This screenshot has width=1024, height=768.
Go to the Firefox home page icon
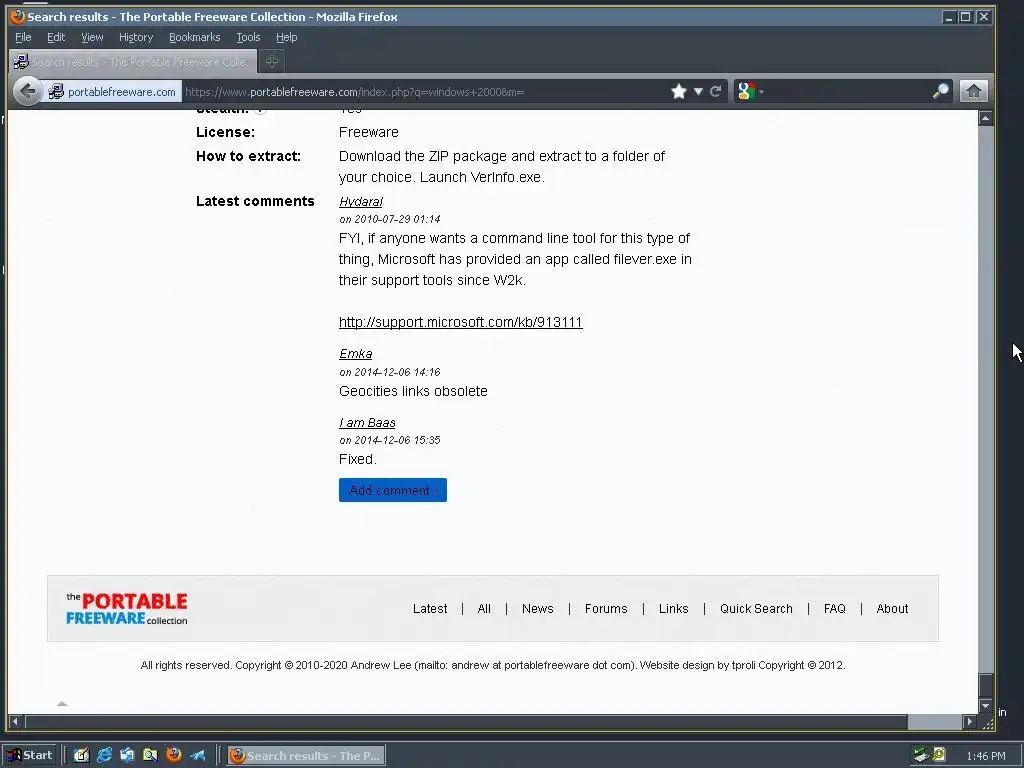click(x=973, y=91)
